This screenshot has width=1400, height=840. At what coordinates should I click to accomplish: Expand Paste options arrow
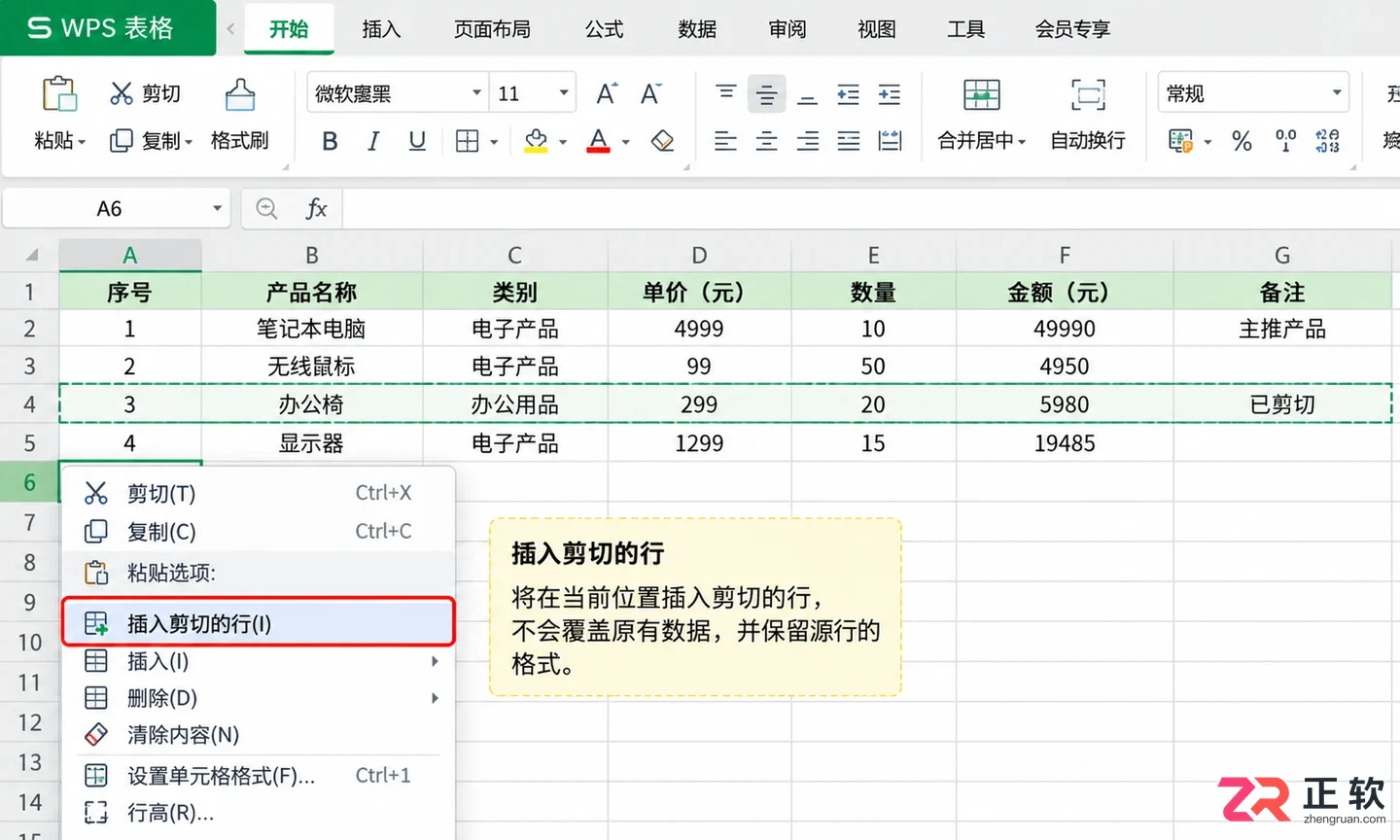coord(82,143)
